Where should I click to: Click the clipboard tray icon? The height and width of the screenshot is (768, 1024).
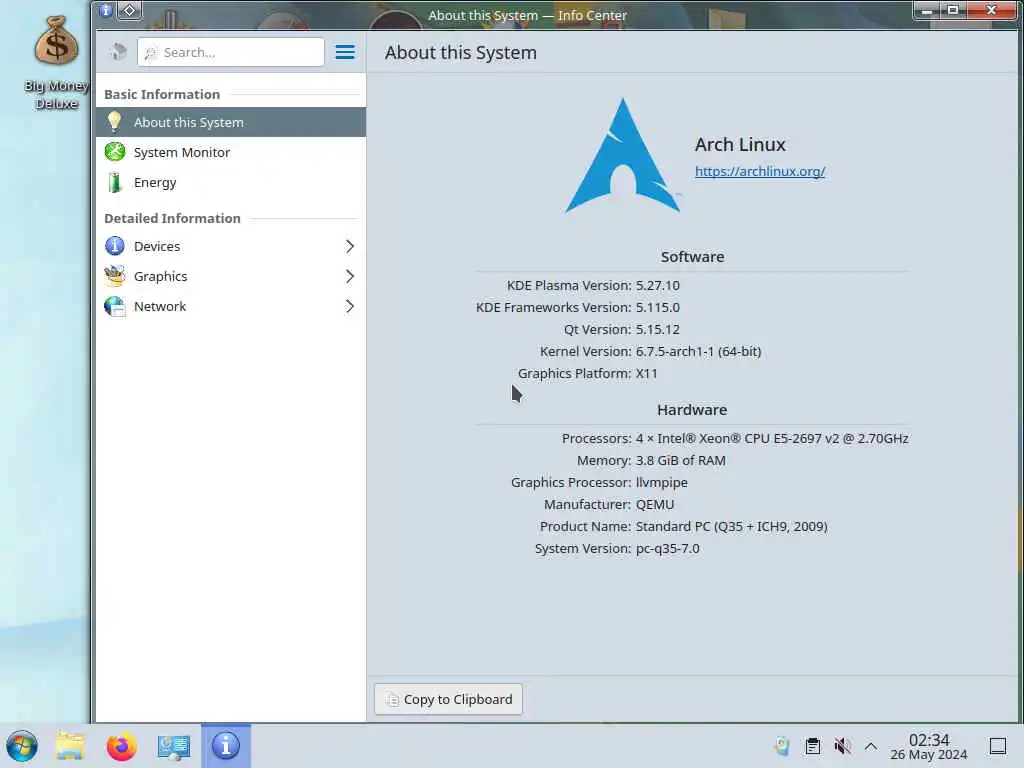pos(813,746)
